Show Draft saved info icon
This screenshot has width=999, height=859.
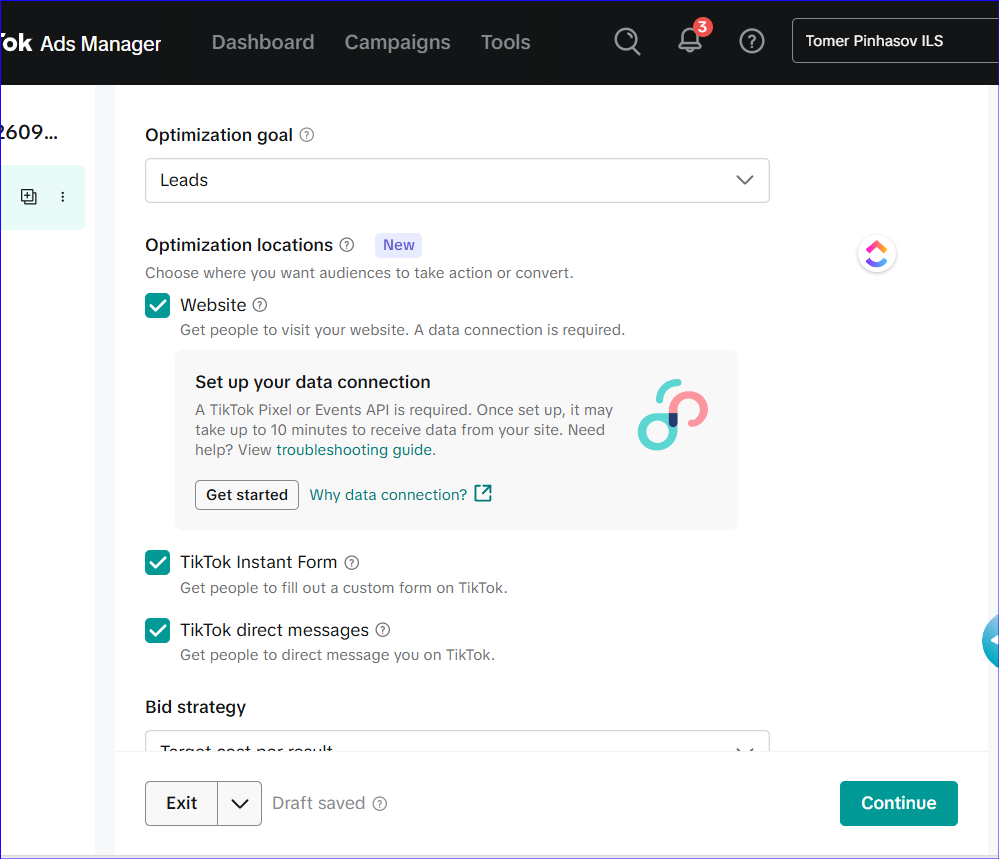(x=380, y=803)
